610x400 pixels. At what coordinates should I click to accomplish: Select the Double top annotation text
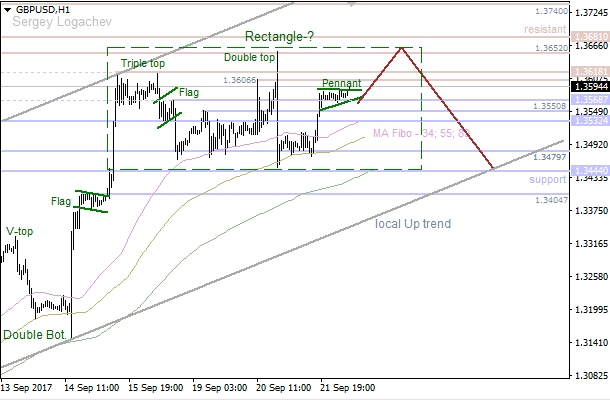(x=249, y=58)
